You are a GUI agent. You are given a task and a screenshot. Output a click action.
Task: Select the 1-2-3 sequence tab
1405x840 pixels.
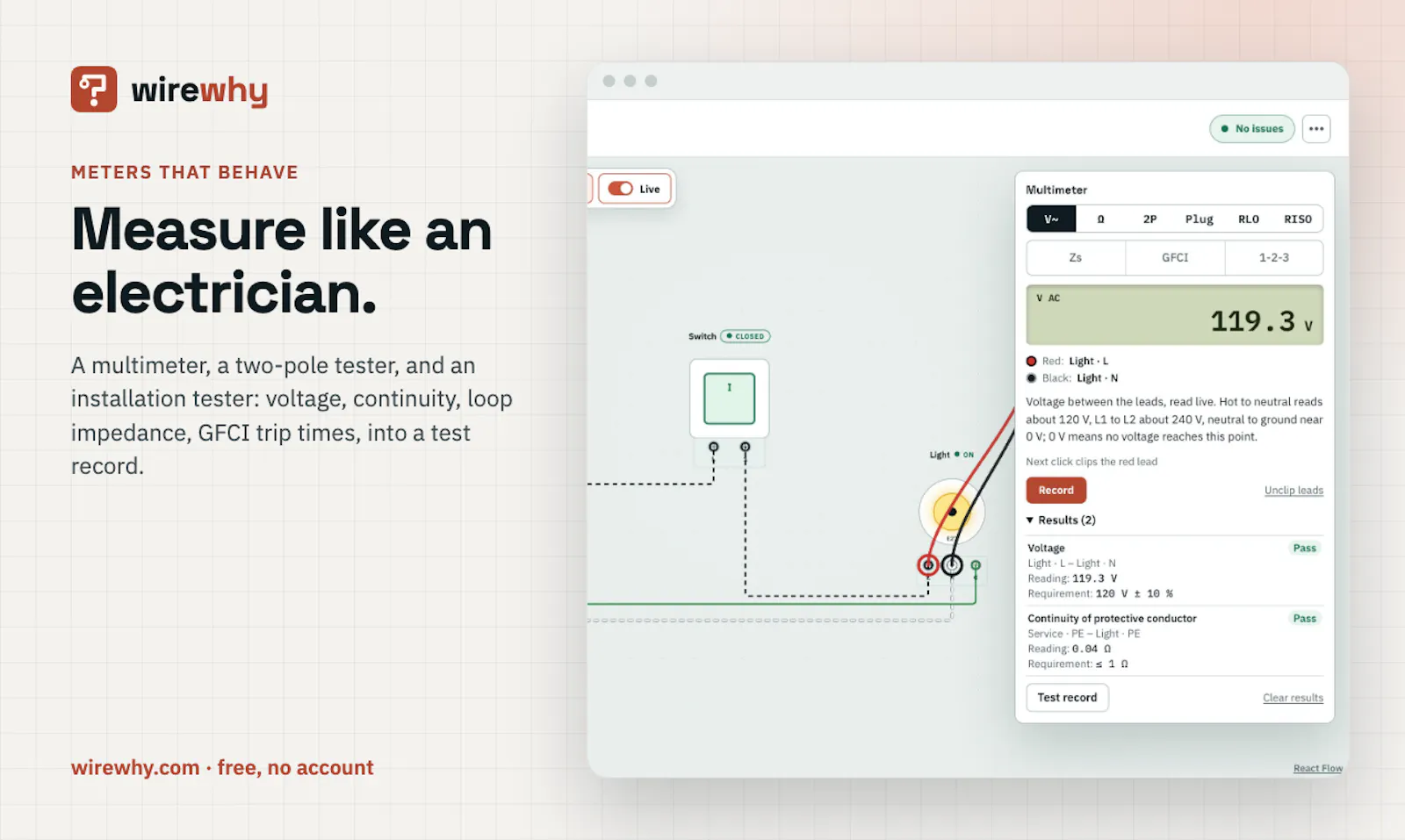(1274, 258)
